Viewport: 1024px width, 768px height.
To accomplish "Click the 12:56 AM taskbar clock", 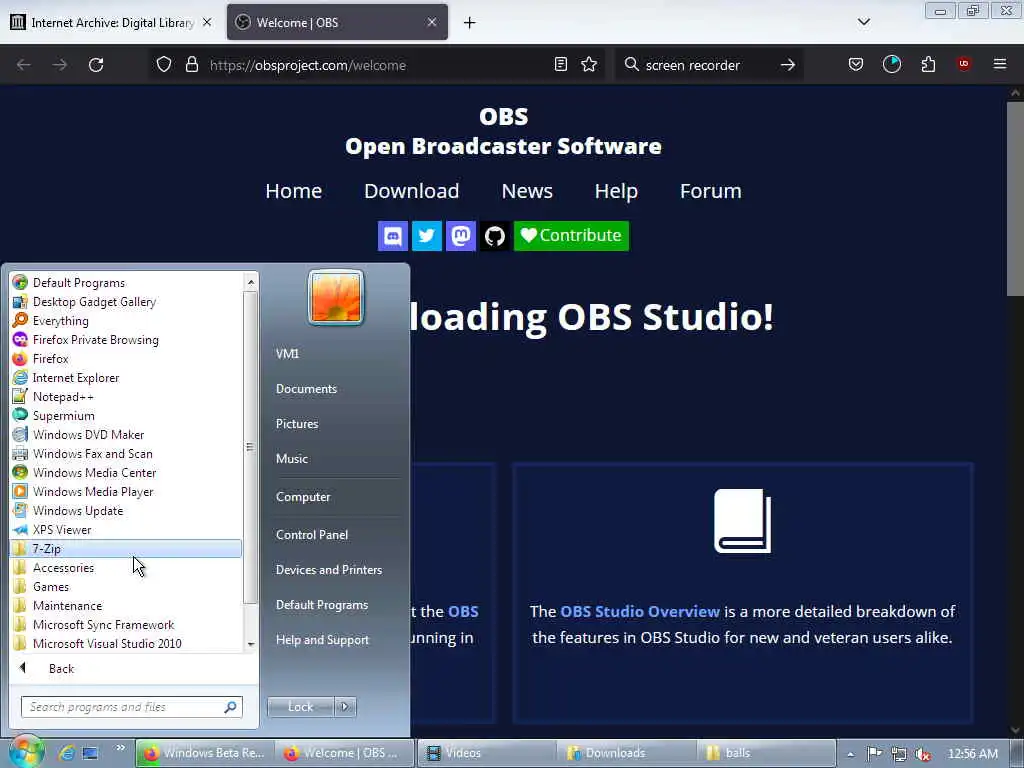I will click(973, 754).
